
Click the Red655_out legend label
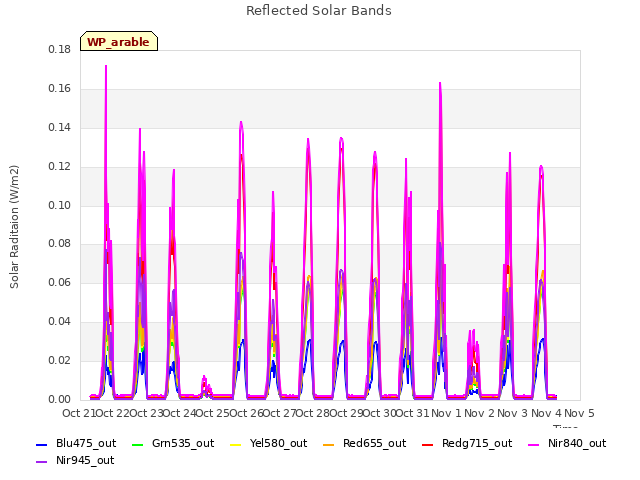374,444
